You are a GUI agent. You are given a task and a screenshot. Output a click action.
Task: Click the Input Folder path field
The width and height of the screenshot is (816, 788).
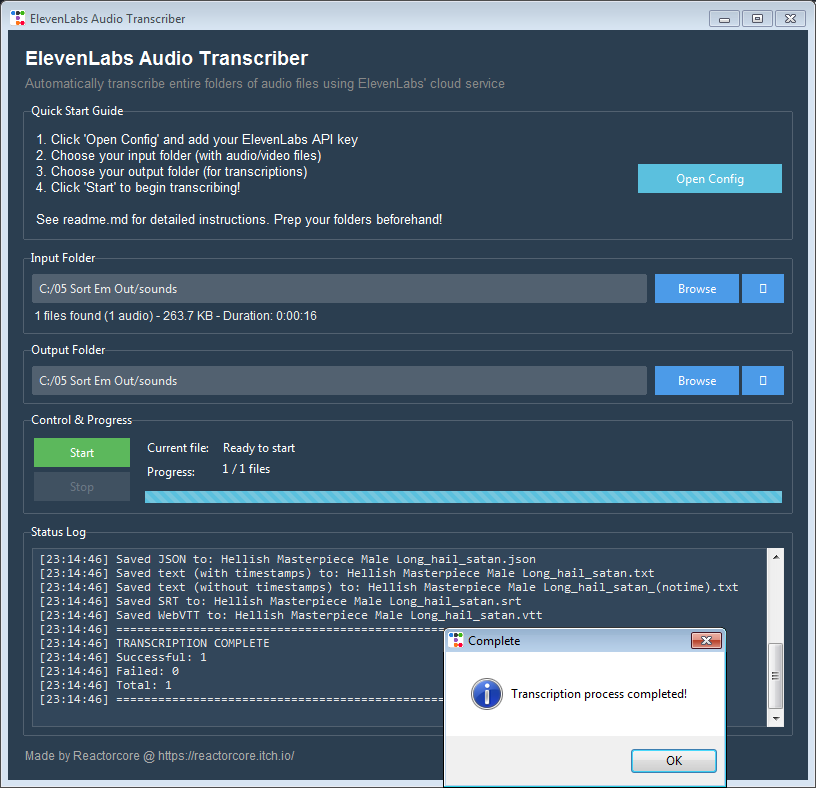(x=339, y=288)
